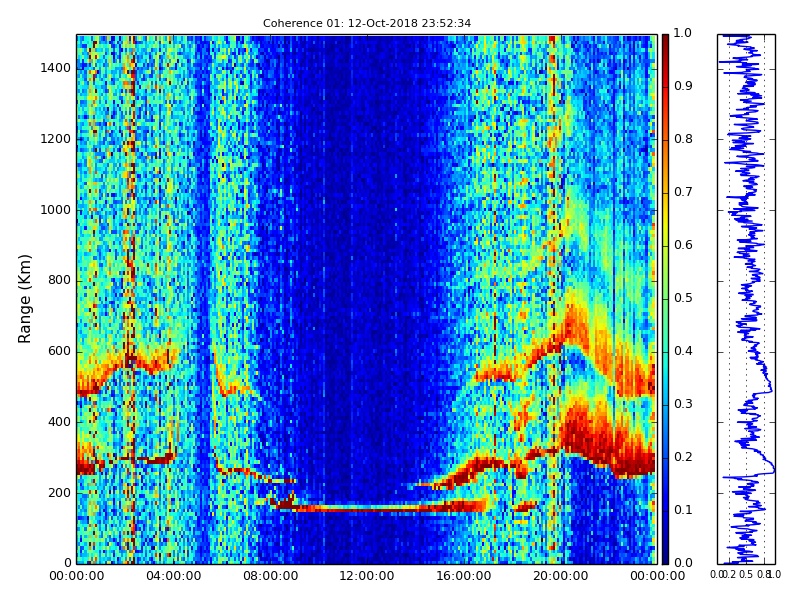This screenshot has width=800, height=600.
Task: Click the 08:00:00 time axis label
Action: [x=270, y=576]
